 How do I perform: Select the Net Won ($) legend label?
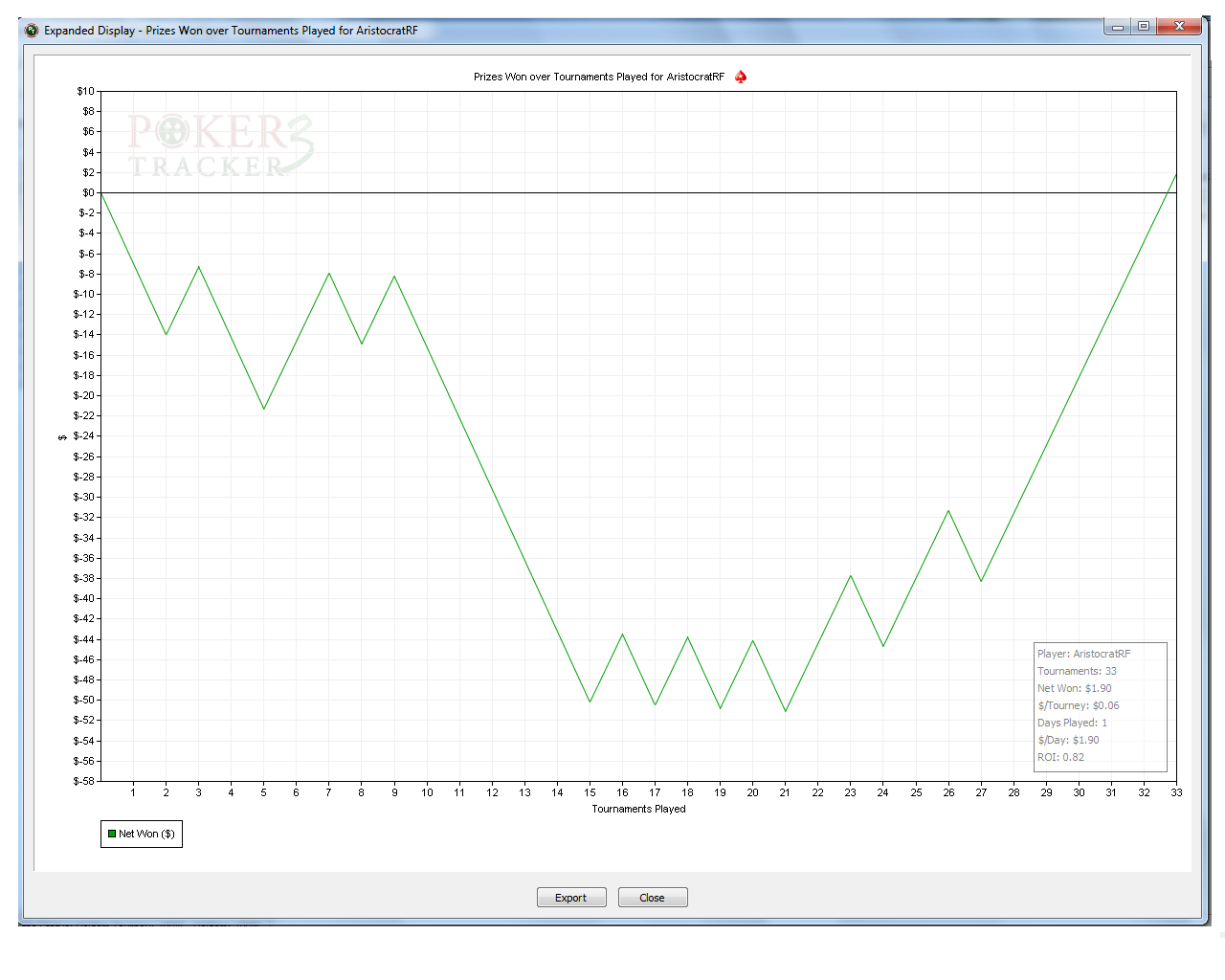click(x=146, y=834)
